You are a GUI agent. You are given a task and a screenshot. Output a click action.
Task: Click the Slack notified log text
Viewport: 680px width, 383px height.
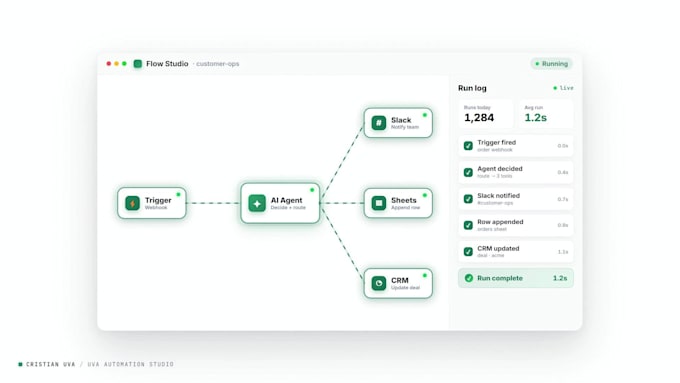pos(498,196)
